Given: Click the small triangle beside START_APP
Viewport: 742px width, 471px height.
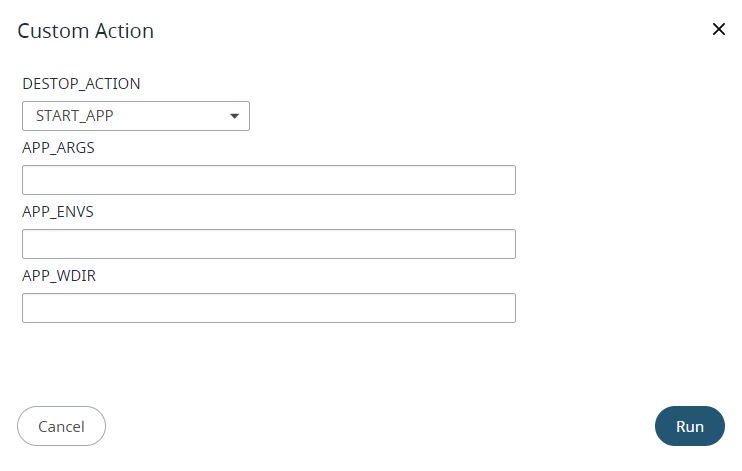Looking at the screenshot, I should click(234, 116).
